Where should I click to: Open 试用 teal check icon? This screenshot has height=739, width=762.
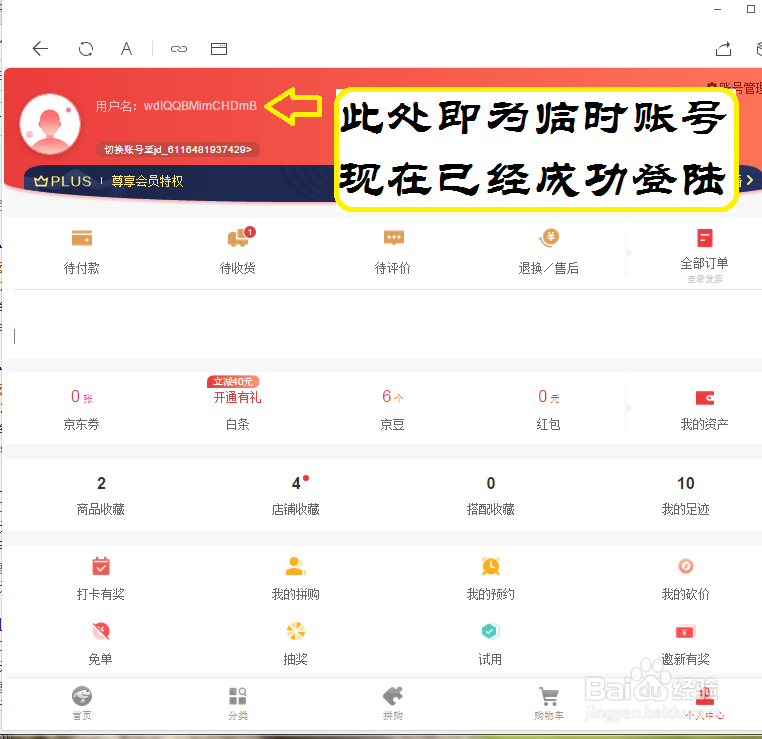point(490,631)
